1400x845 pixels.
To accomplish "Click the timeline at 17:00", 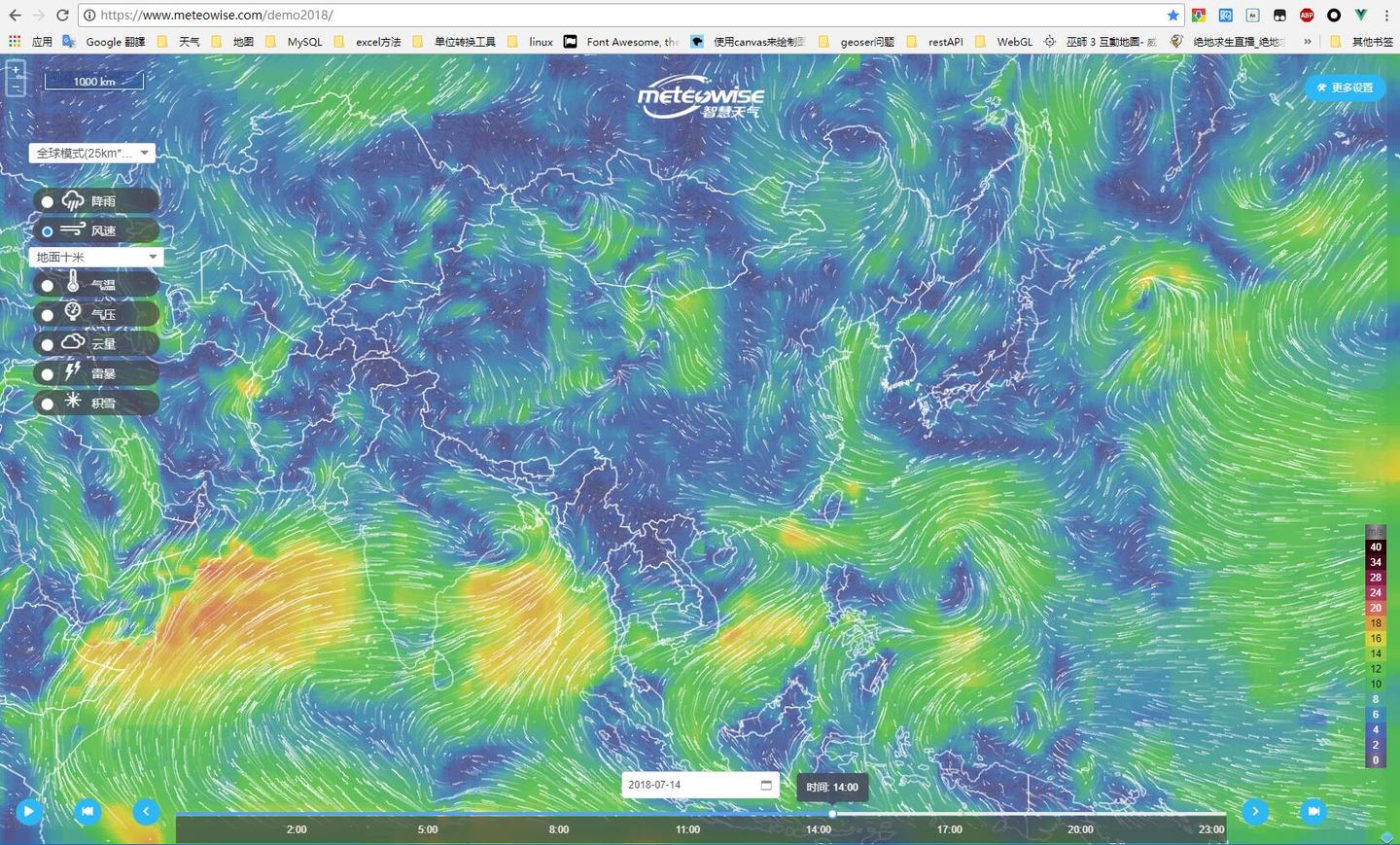I will 950,829.
